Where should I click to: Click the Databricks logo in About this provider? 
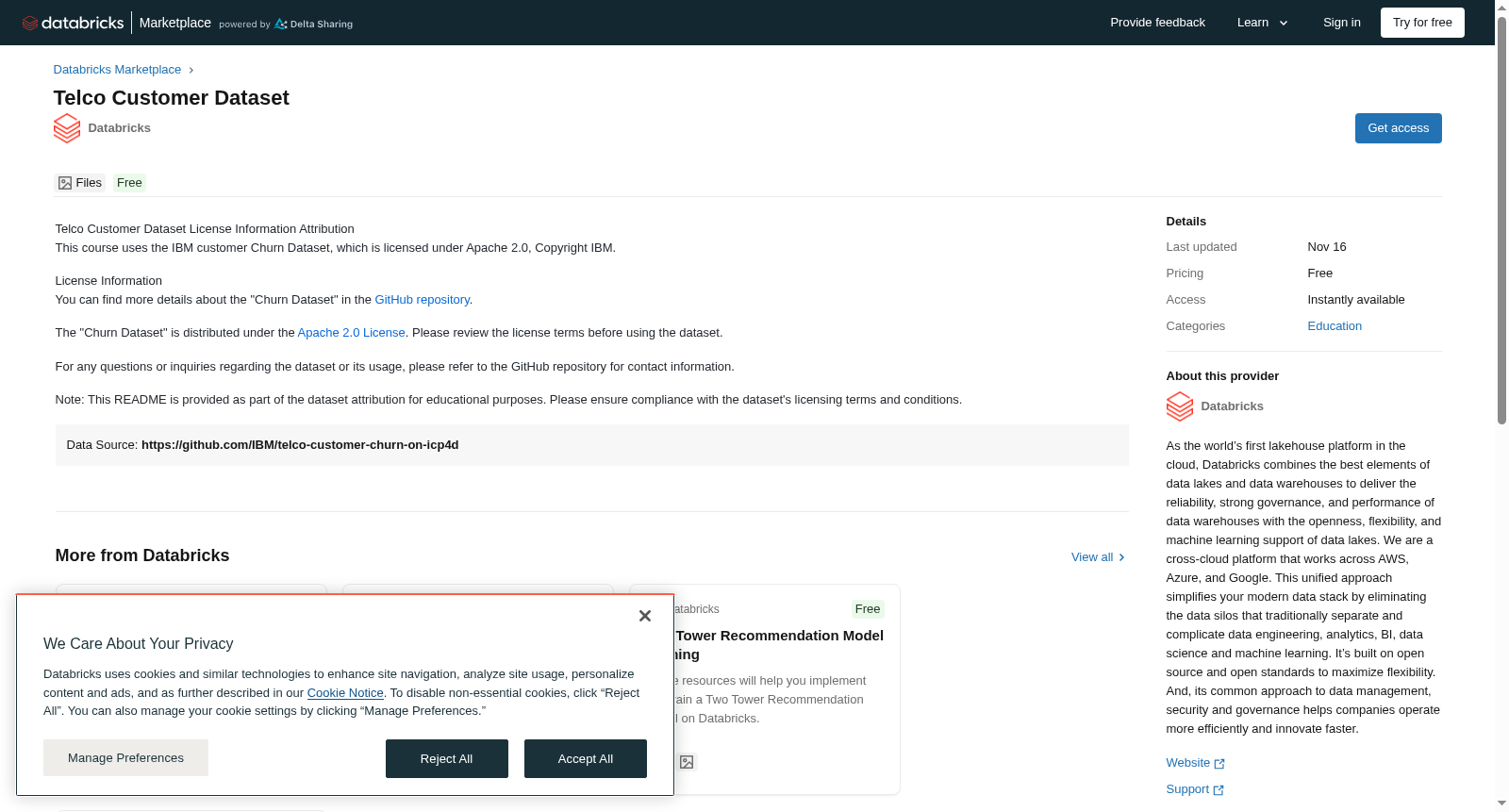click(1180, 406)
